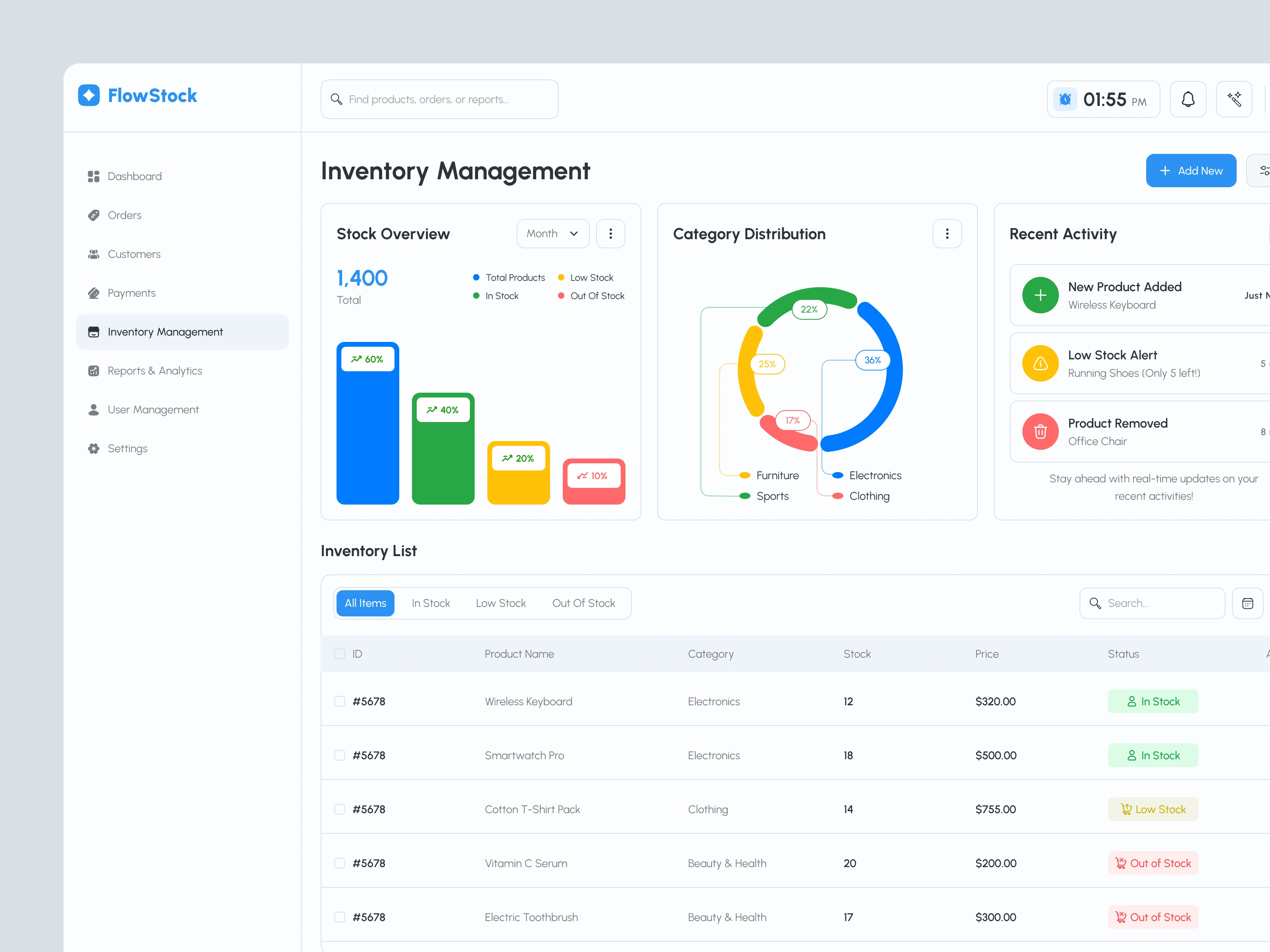Screen dimensions: 1270x952
Task: Click the red trash Product Removed icon
Action: [1040, 432]
